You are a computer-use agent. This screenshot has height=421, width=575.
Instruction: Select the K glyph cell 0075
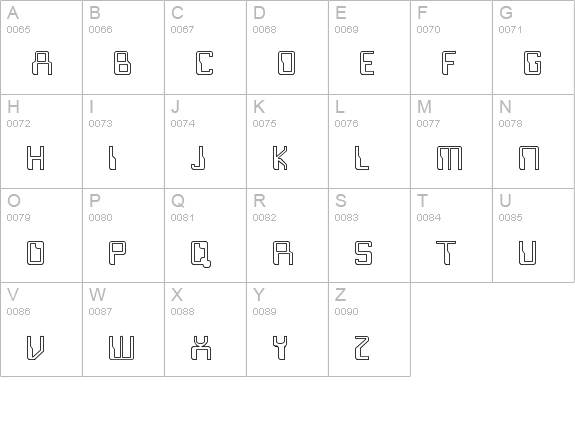coord(280,158)
